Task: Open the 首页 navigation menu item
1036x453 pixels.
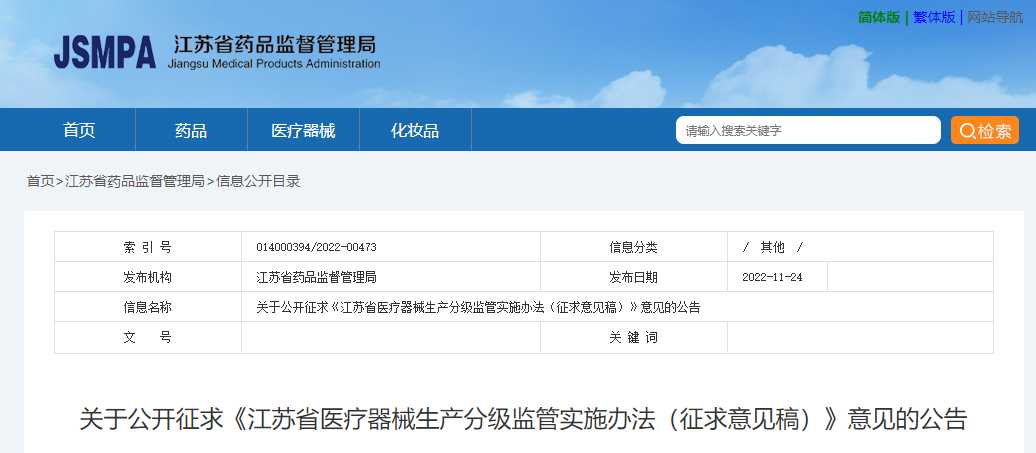Action: (79, 130)
